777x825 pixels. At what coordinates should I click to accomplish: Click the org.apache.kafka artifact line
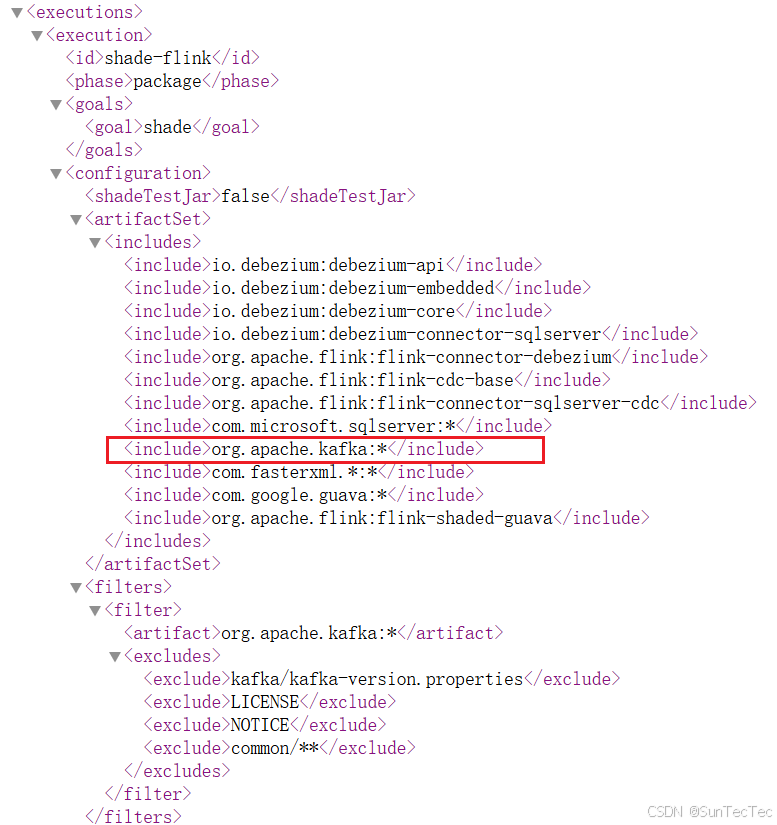tap(314, 633)
